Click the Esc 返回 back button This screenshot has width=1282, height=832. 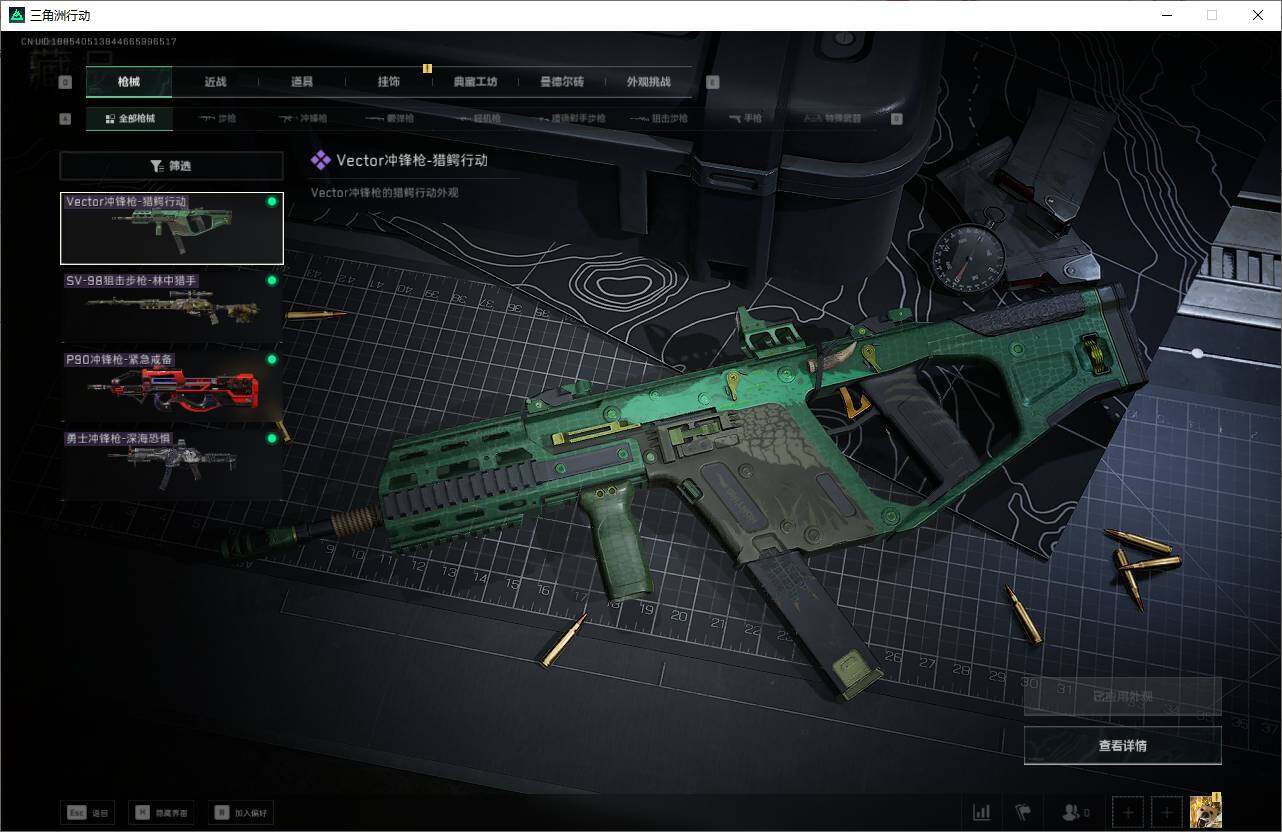(88, 813)
